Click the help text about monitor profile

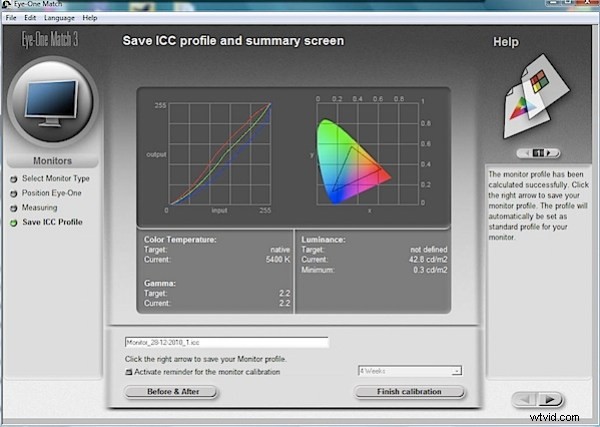tap(538, 205)
